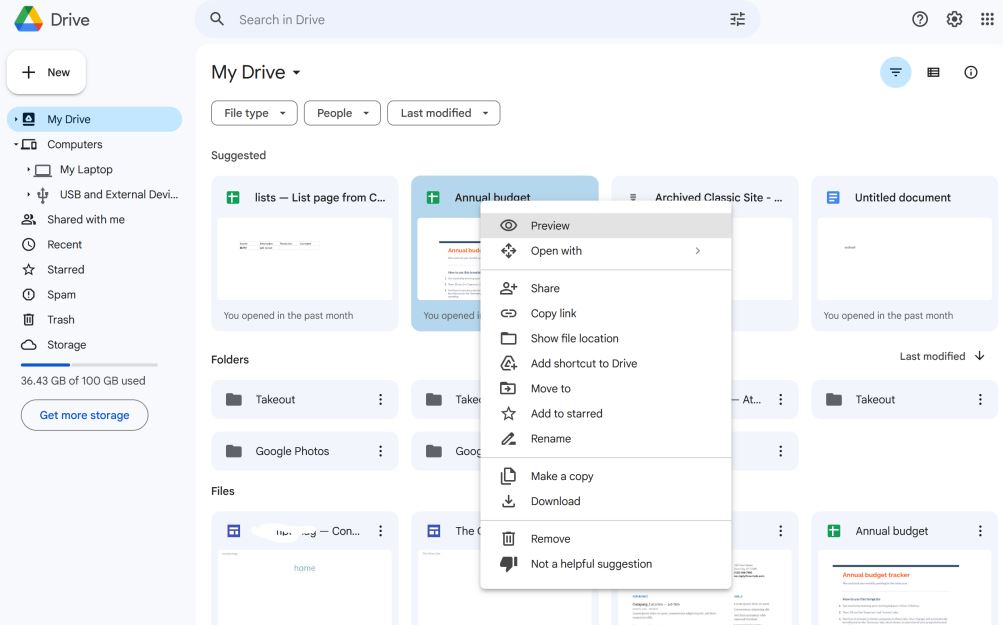
Task: Open Shared with me
Action: [x=86, y=219]
